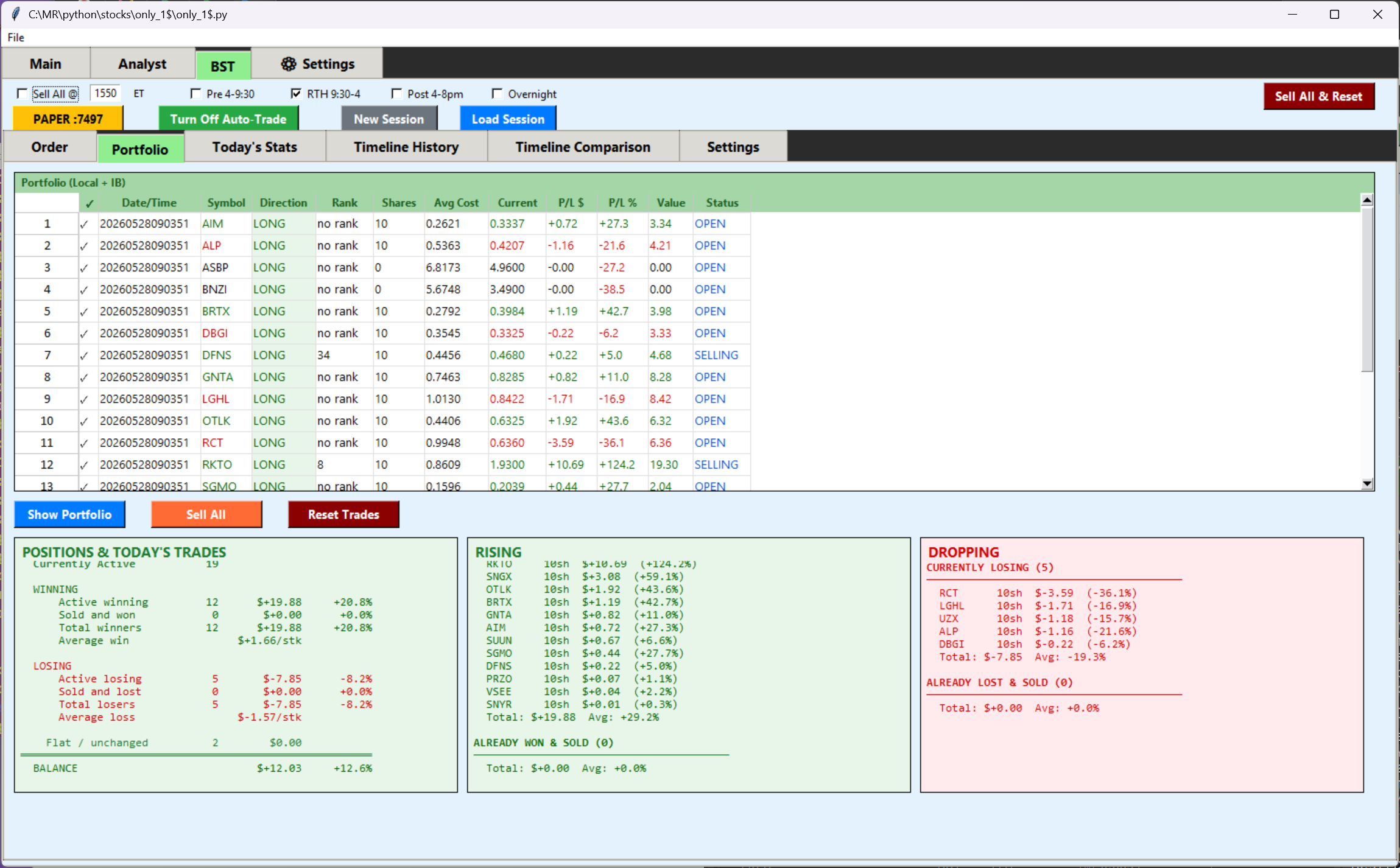Screen dimensions: 1400x868
Task: Click the Load Session button
Action: click(x=508, y=119)
